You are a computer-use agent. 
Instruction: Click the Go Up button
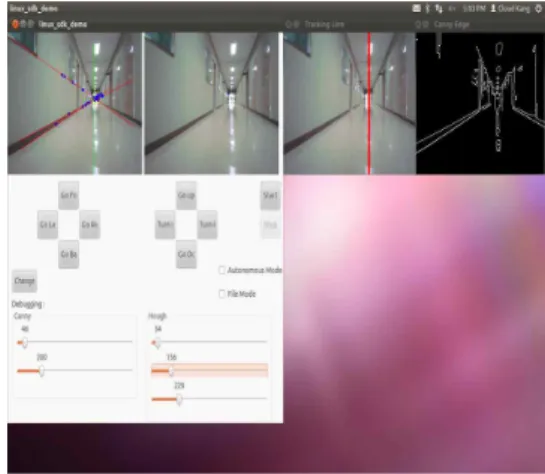coord(186,196)
